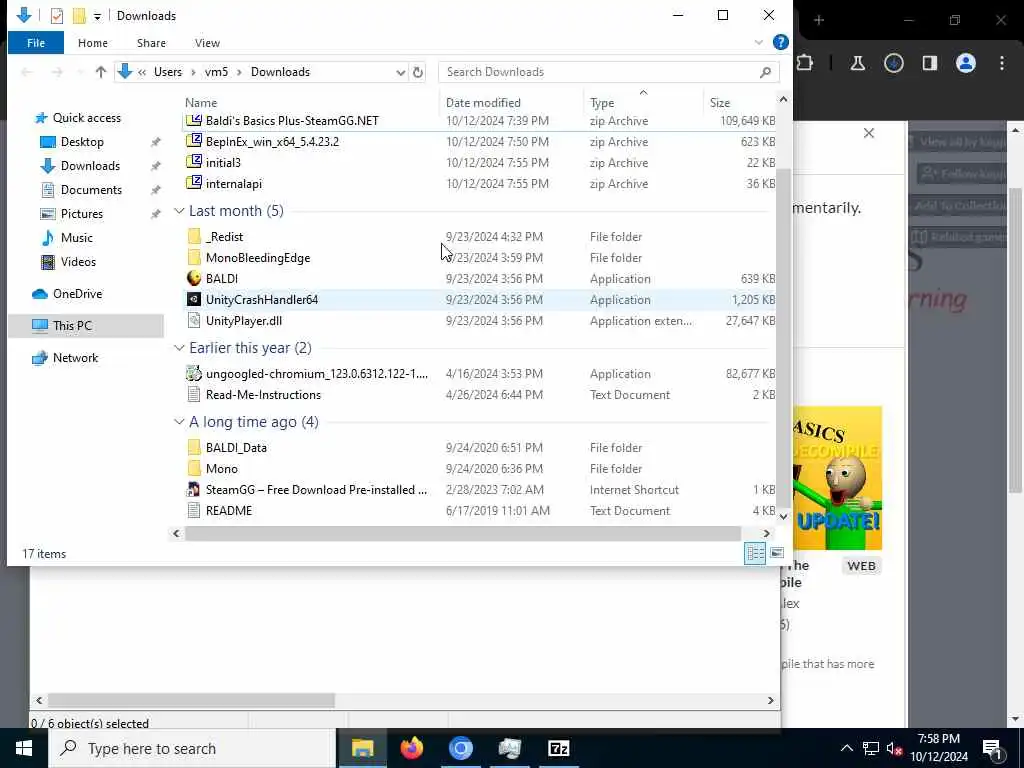Collapse the A long time ago group
The width and height of the screenshot is (1024, 768).
pos(179,422)
